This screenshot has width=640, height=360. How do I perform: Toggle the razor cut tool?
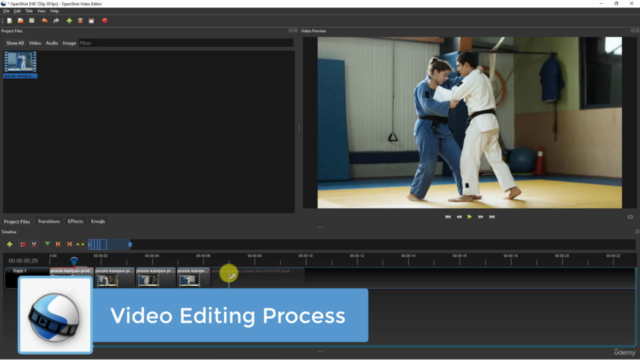[x=34, y=244]
